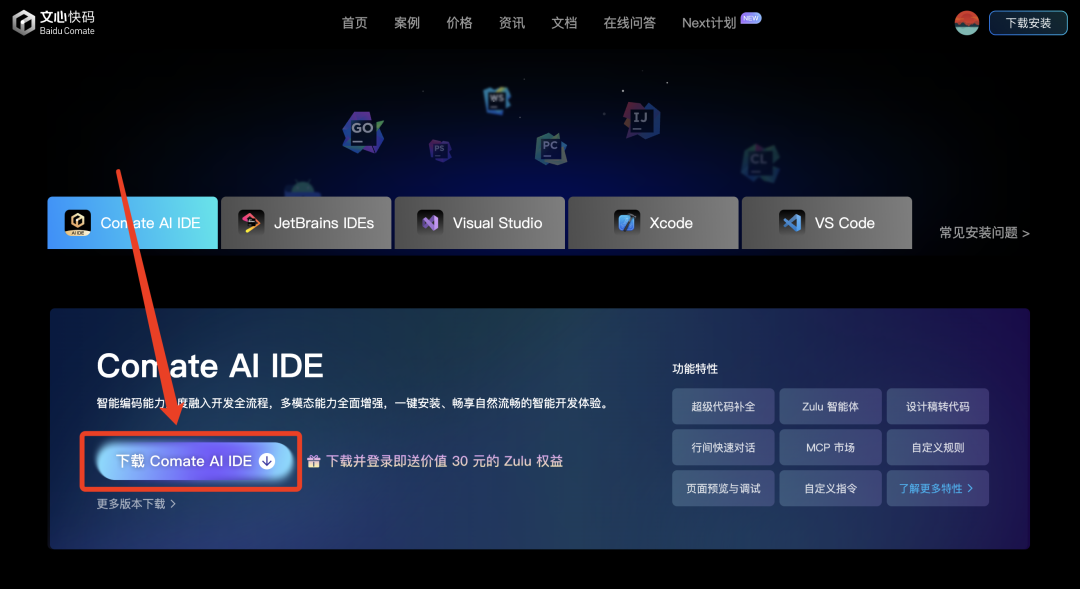Switch to the JetBrains IDEs tab
Image resolution: width=1080 pixels, height=589 pixels.
point(306,222)
